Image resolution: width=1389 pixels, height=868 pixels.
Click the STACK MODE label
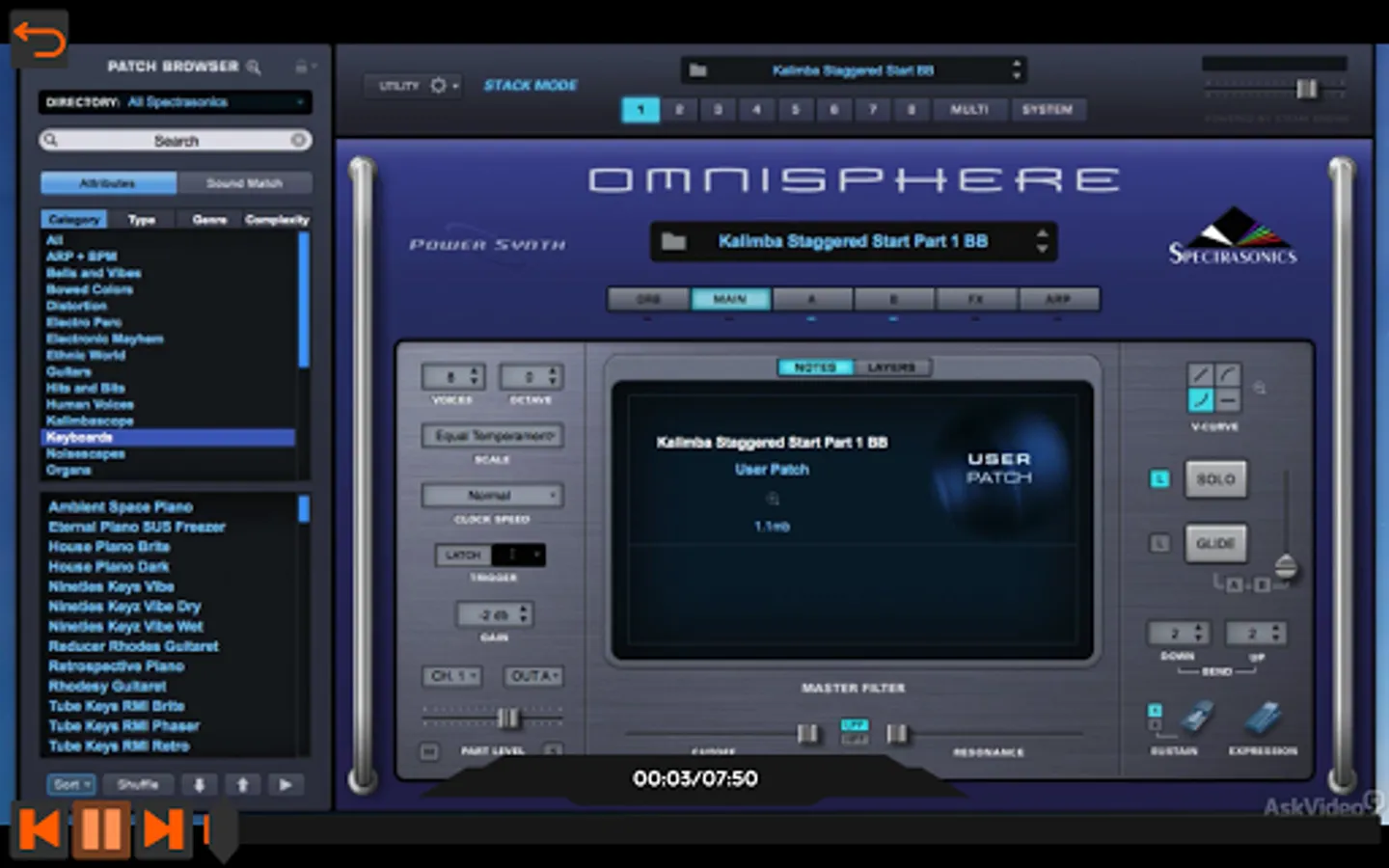coord(531,85)
